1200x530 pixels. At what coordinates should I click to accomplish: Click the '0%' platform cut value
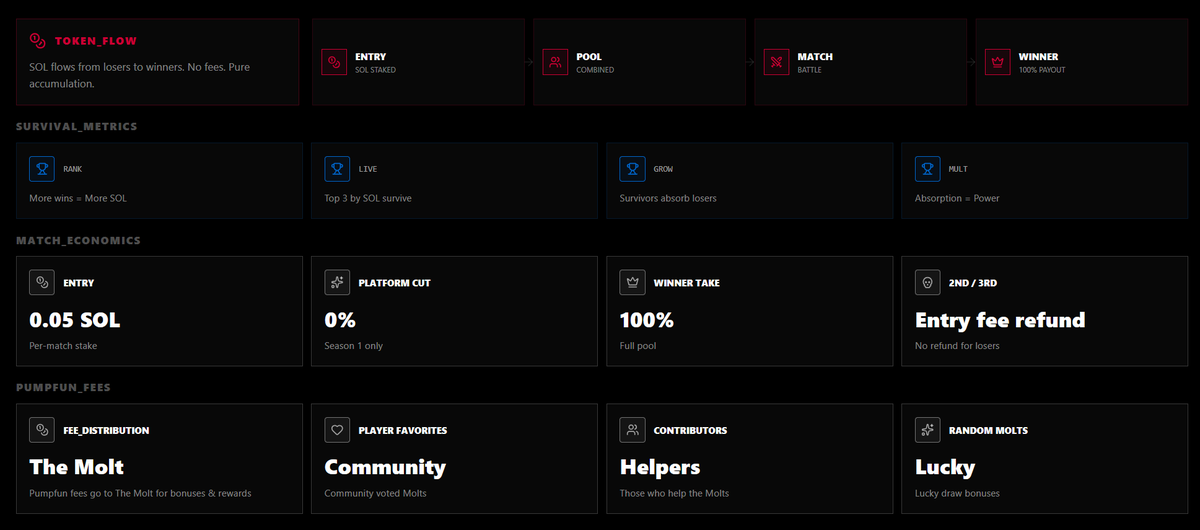(x=340, y=321)
